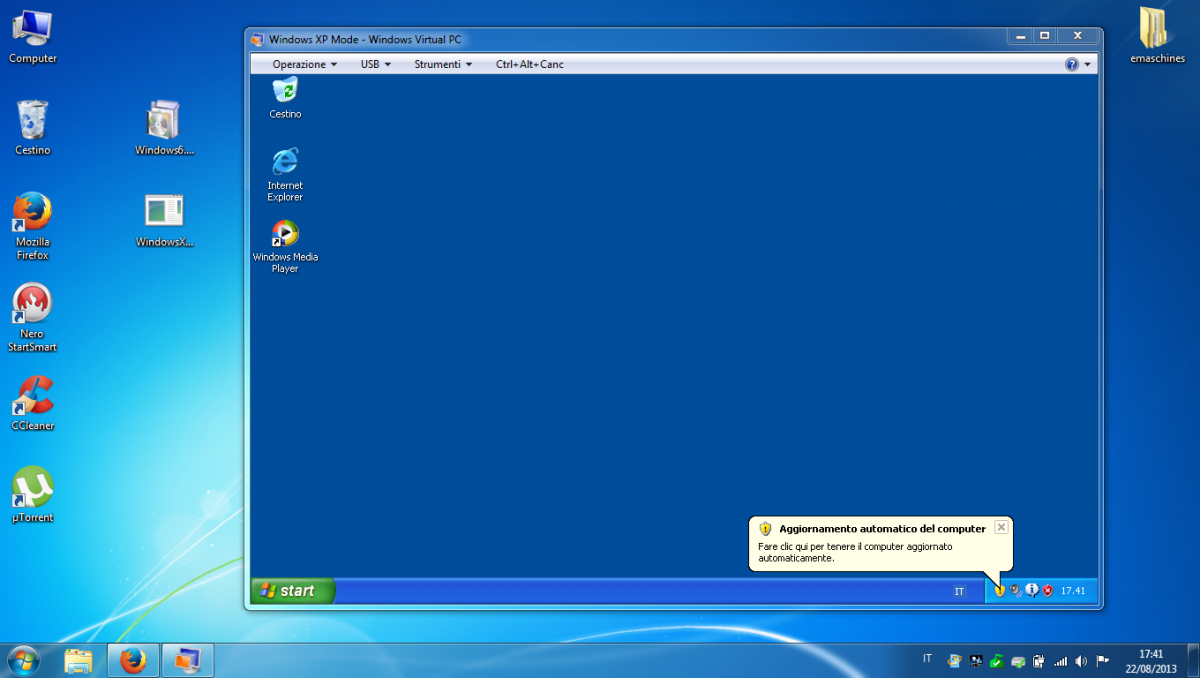Viewport: 1200px width, 678px height.
Task: Select the WindowsX desktop file icon
Action: coord(164,220)
